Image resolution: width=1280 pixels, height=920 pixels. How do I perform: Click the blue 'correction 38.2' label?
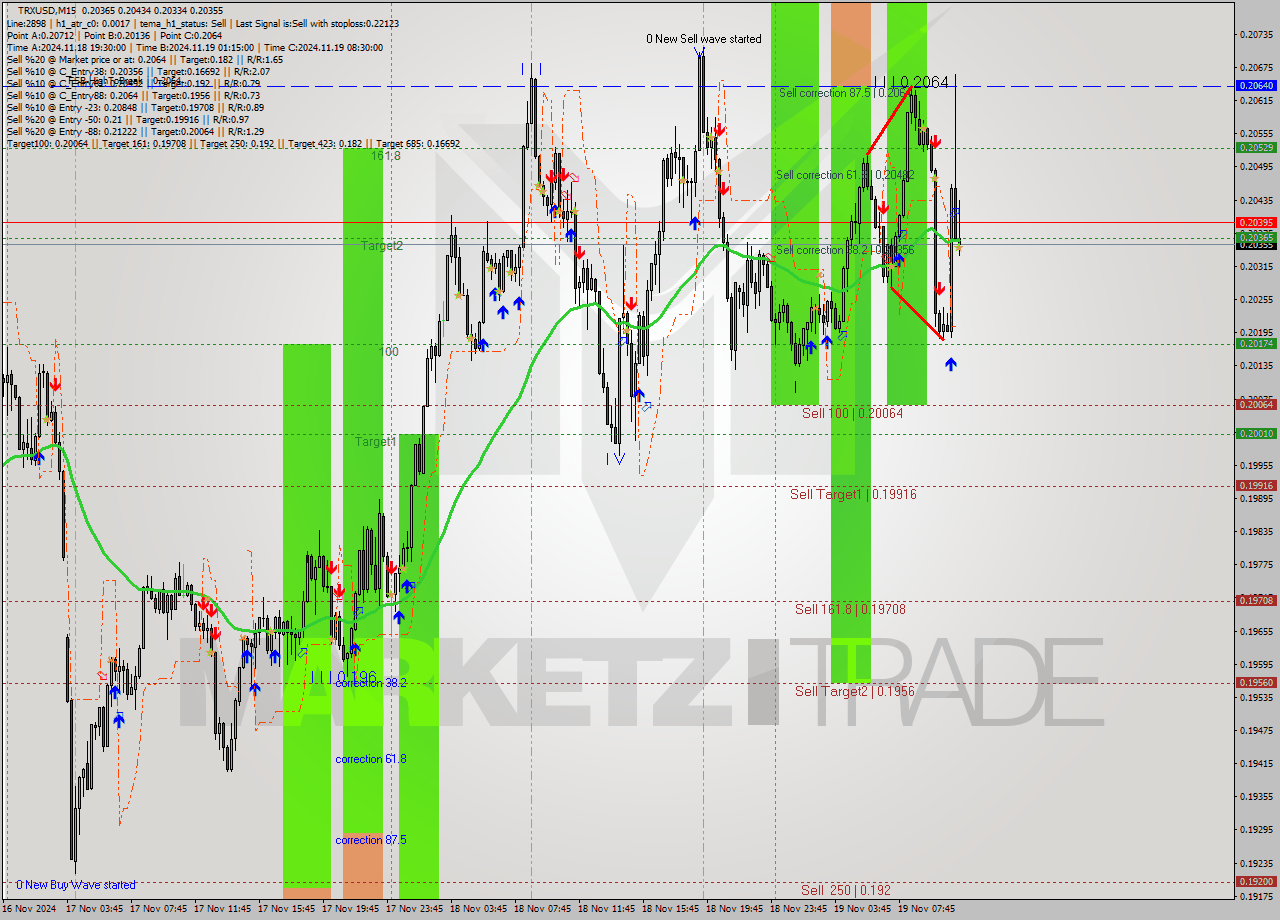(370, 683)
